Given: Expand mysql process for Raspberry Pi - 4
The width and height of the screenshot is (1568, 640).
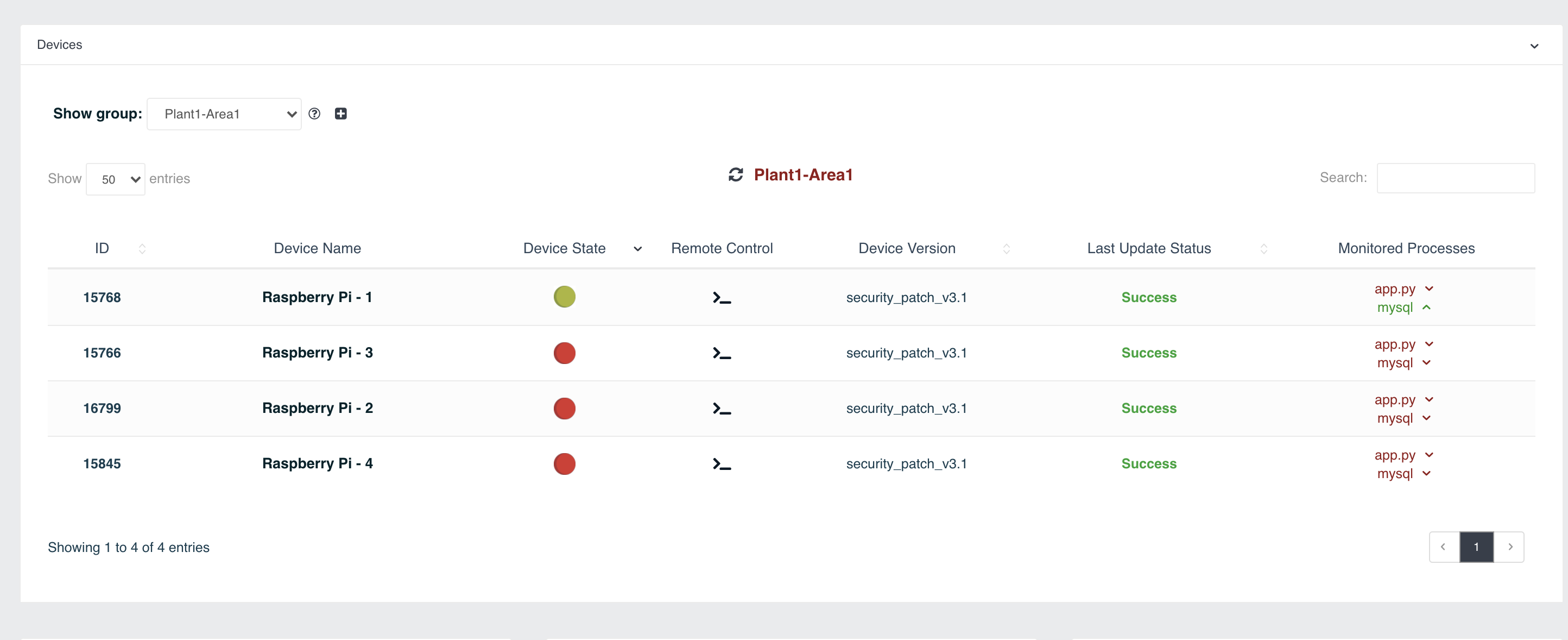Looking at the screenshot, I should pyautogui.click(x=1426, y=474).
